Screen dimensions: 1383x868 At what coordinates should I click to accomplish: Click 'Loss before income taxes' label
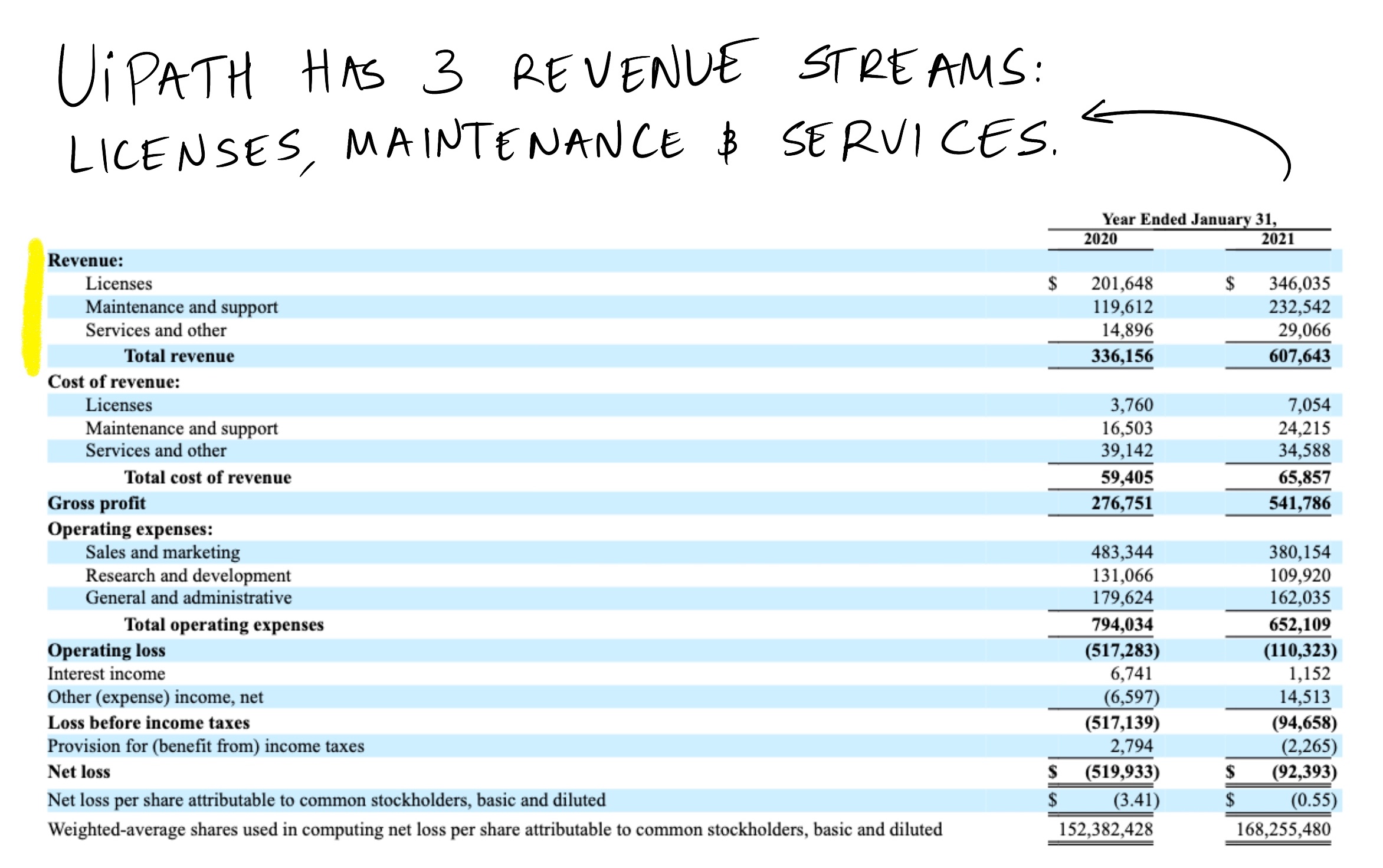point(149,723)
